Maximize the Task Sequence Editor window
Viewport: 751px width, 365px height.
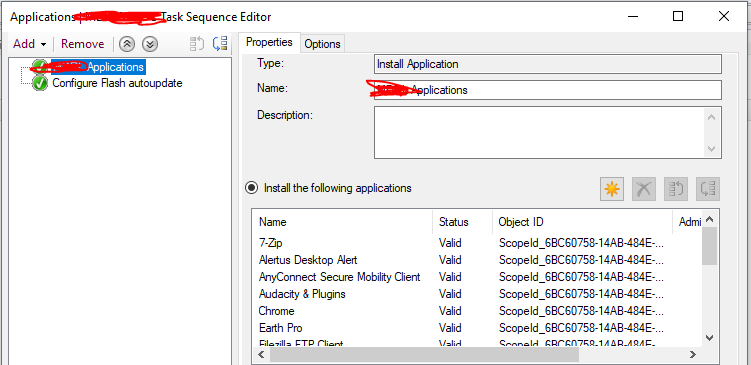pyautogui.click(x=678, y=16)
